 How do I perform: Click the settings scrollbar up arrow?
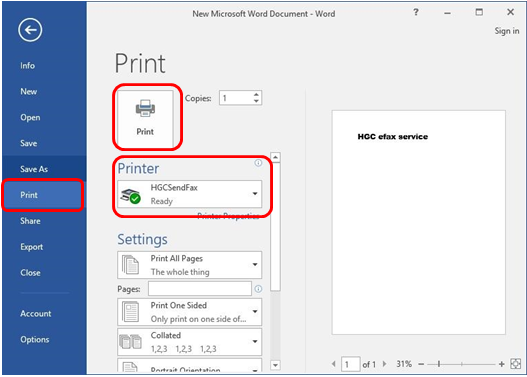[x=275, y=157]
